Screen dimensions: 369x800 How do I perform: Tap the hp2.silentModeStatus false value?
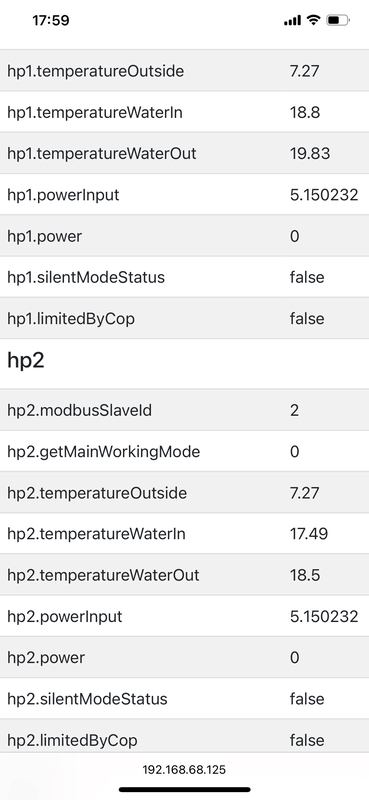[307, 698]
